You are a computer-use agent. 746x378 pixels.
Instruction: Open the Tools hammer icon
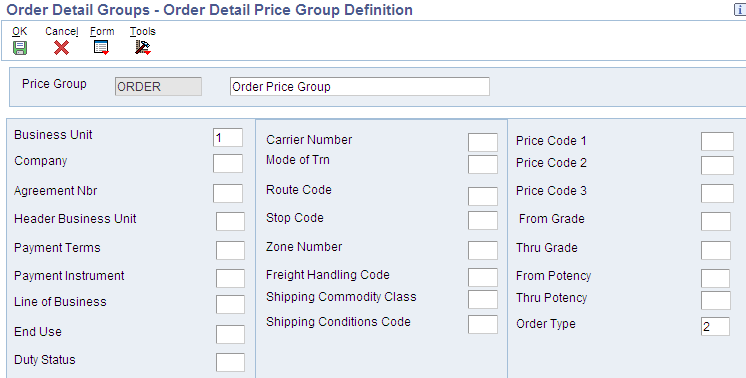tap(142, 48)
